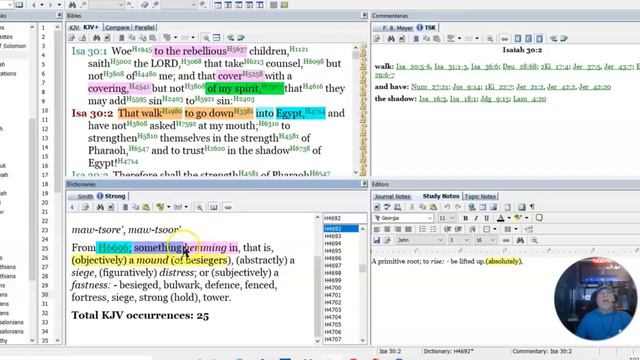Click the yellow note icon in Editor
Screen dimensions: 640x360
[x=539, y=218]
